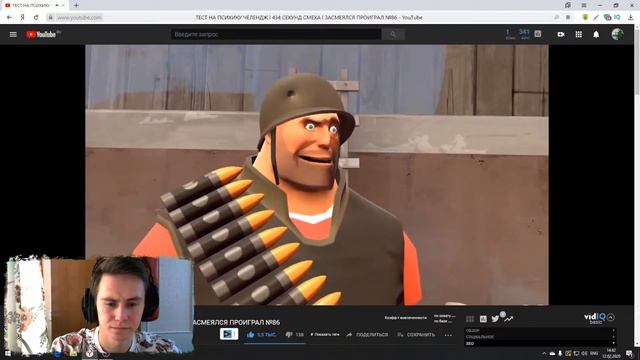Viewport: 640px width, 360px height.
Task: Click the video title ending "ПРОИГРАЛ №86"
Action: (236, 322)
